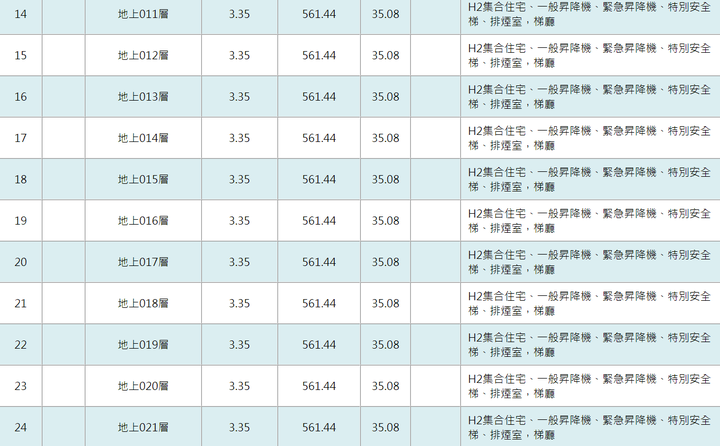The width and height of the screenshot is (720, 446).
Task: Select row number 15 cell
Action: [x=21, y=56]
